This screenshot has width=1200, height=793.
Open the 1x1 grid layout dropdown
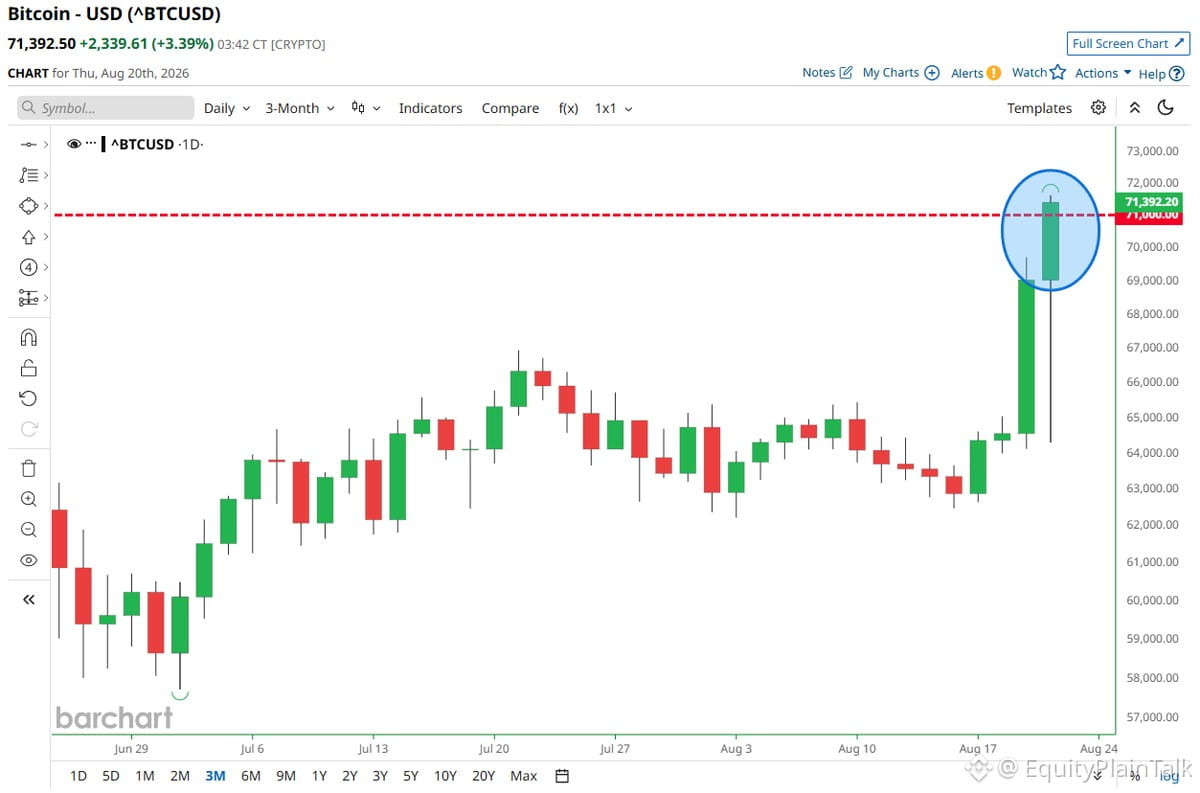click(614, 108)
